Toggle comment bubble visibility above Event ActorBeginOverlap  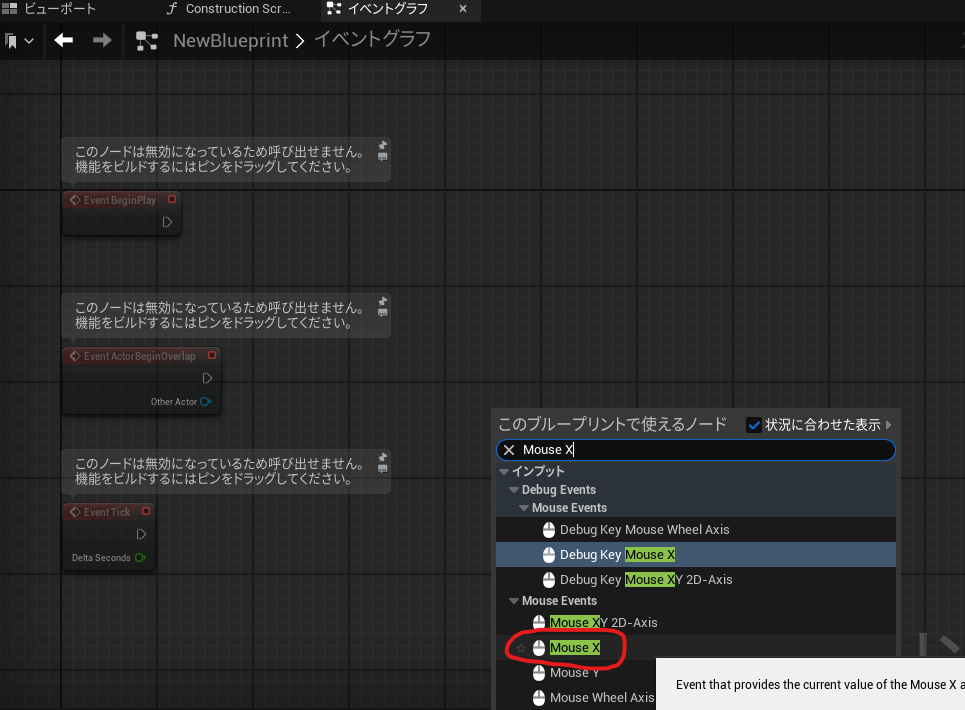coord(383,313)
